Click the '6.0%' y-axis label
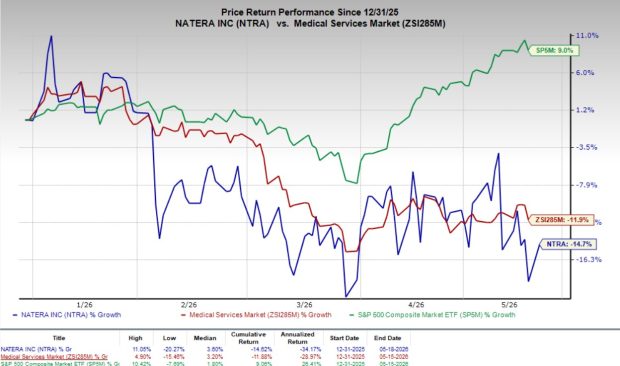The image size is (620, 366). [x=585, y=73]
